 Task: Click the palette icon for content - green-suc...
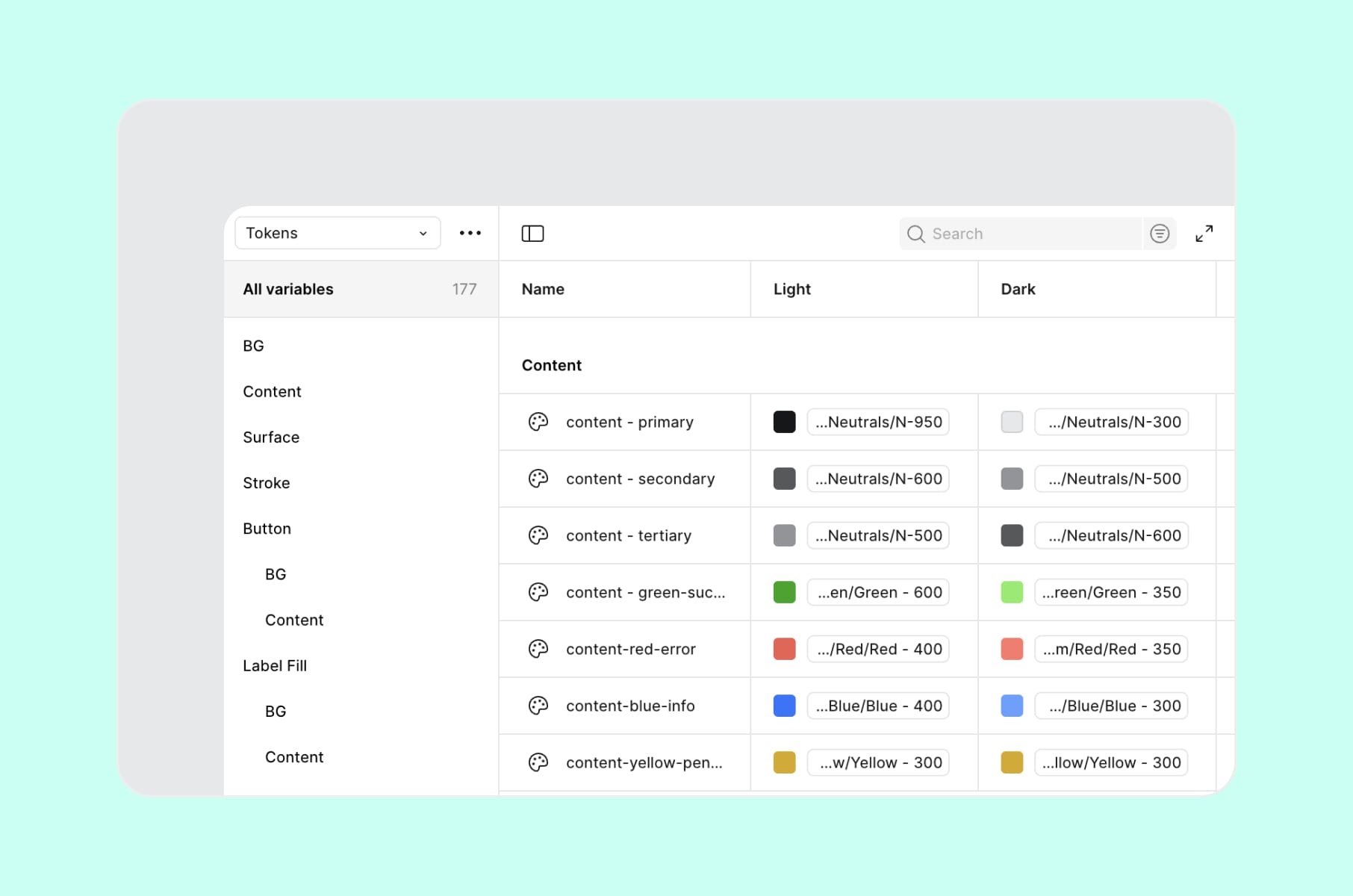point(538,592)
